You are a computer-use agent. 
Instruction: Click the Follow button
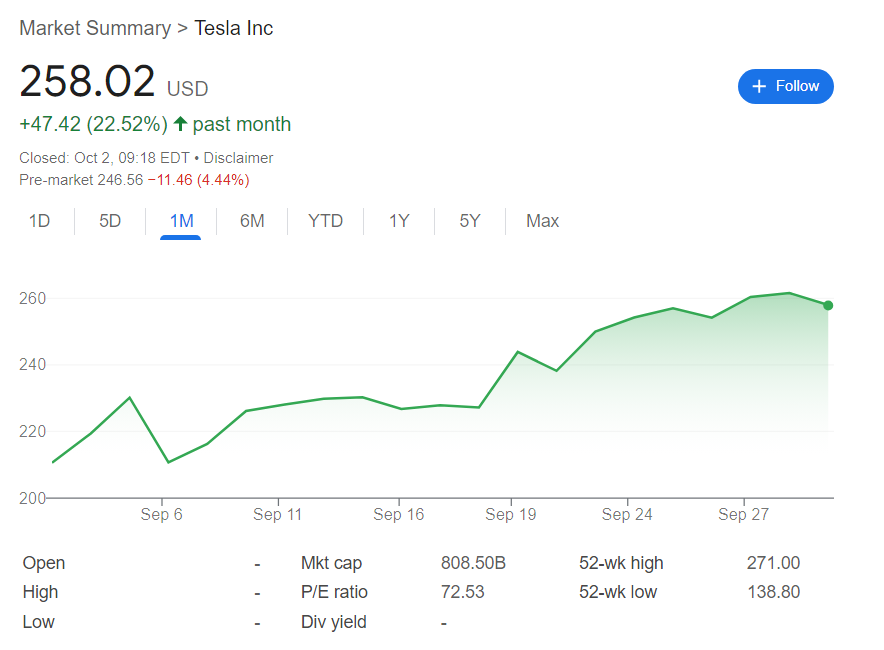(785, 86)
